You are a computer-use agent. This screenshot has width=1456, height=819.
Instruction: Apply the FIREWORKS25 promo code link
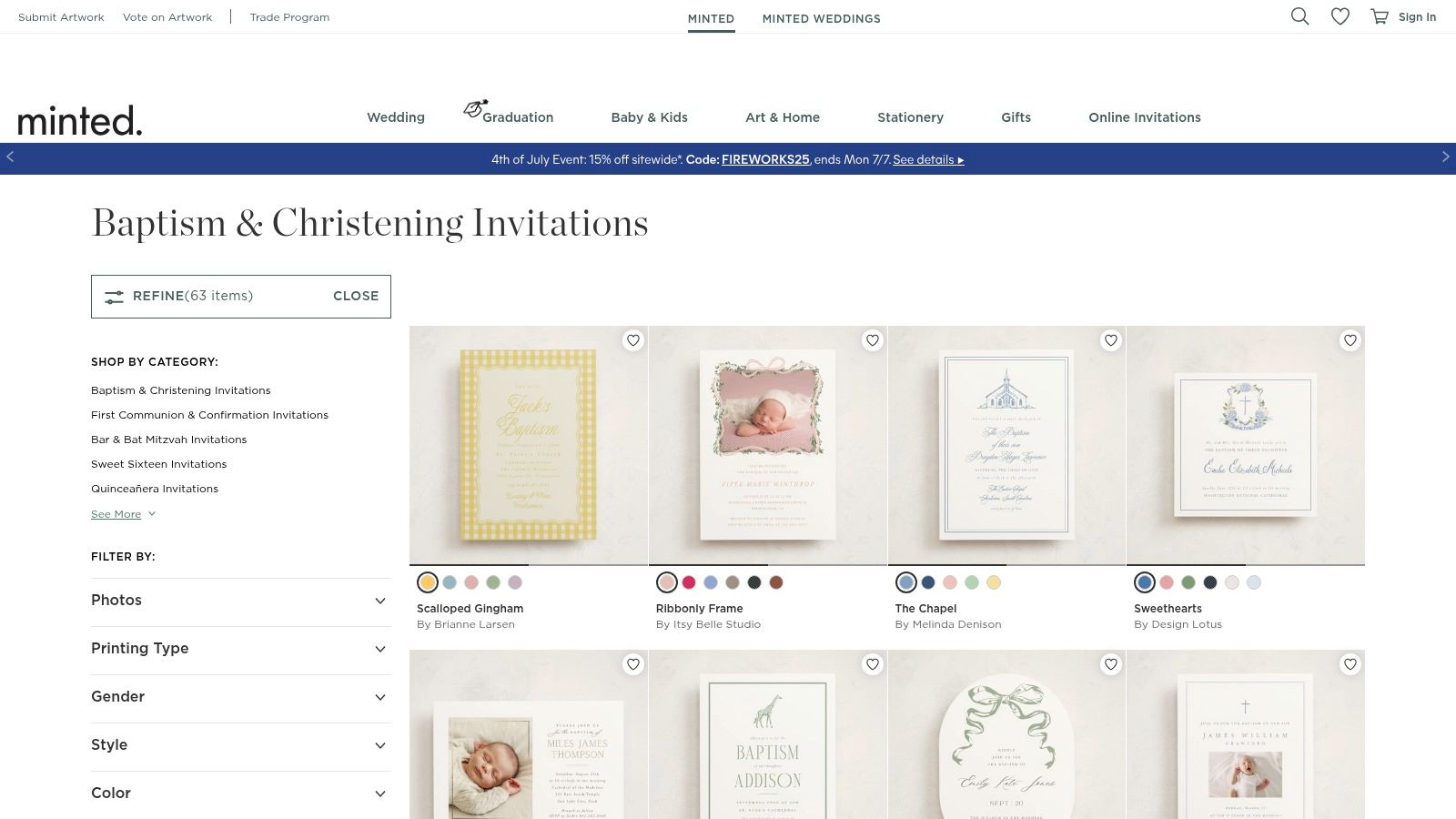tap(765, 159)
